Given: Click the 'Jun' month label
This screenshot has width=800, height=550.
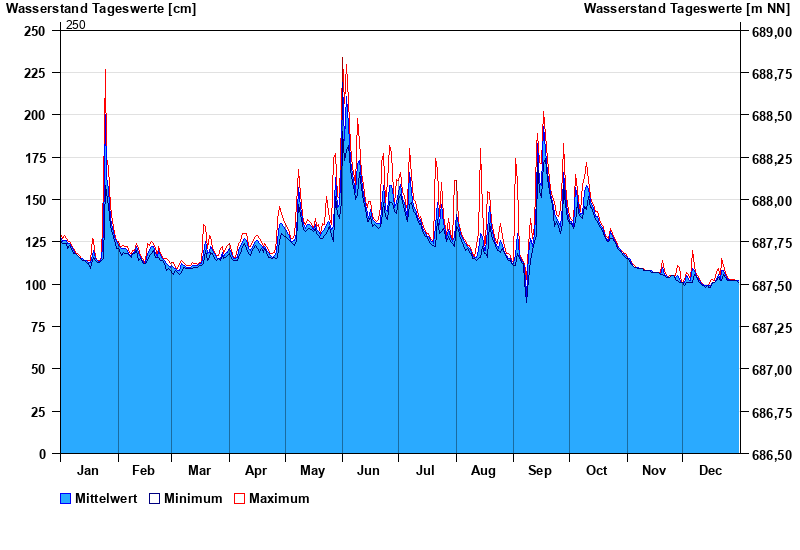Looking at the screenshot, I should [368, 470].
